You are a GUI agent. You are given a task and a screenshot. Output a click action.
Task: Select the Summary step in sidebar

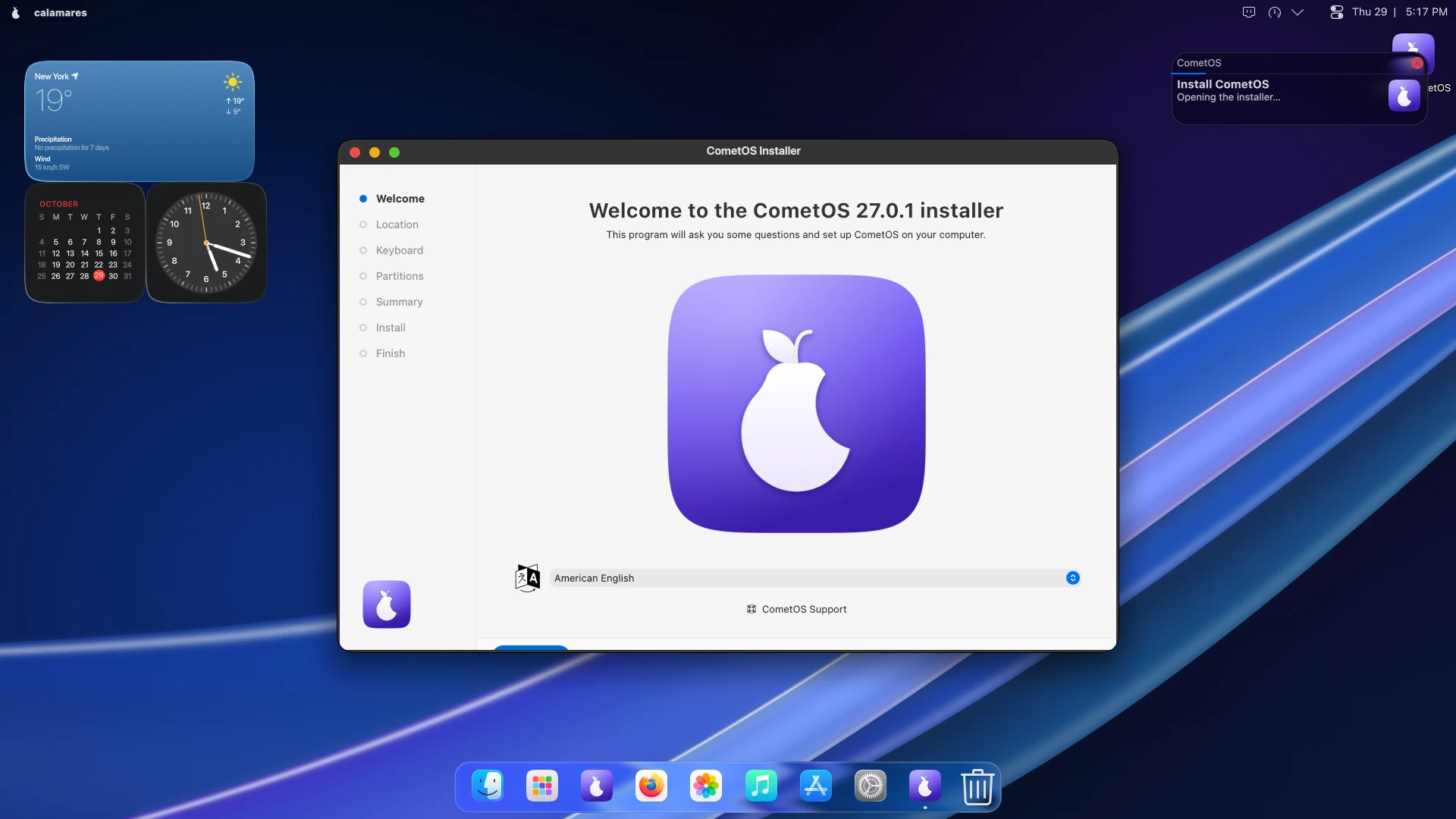(x=399, y=302)
